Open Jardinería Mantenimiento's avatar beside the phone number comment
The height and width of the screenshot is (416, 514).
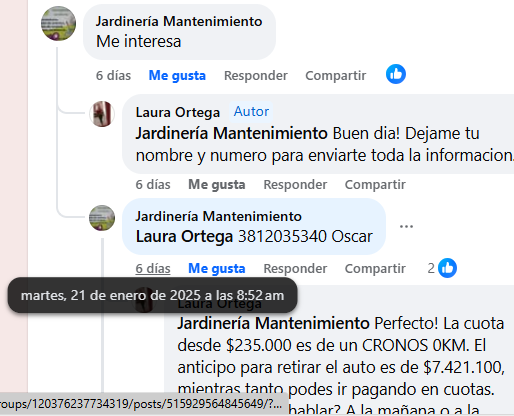click(x=102, y=218)
